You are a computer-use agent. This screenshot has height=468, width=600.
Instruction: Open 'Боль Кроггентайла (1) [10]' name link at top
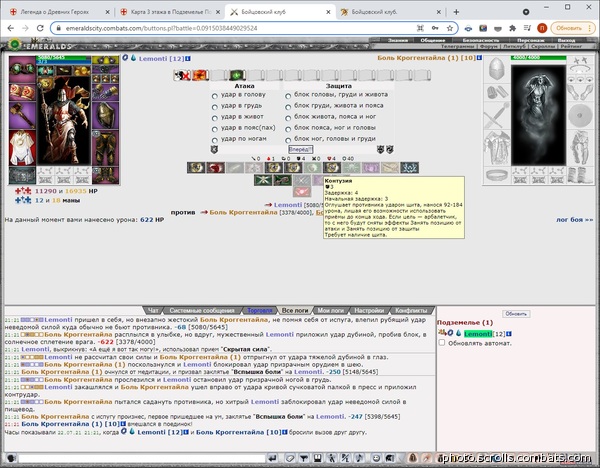426,58
